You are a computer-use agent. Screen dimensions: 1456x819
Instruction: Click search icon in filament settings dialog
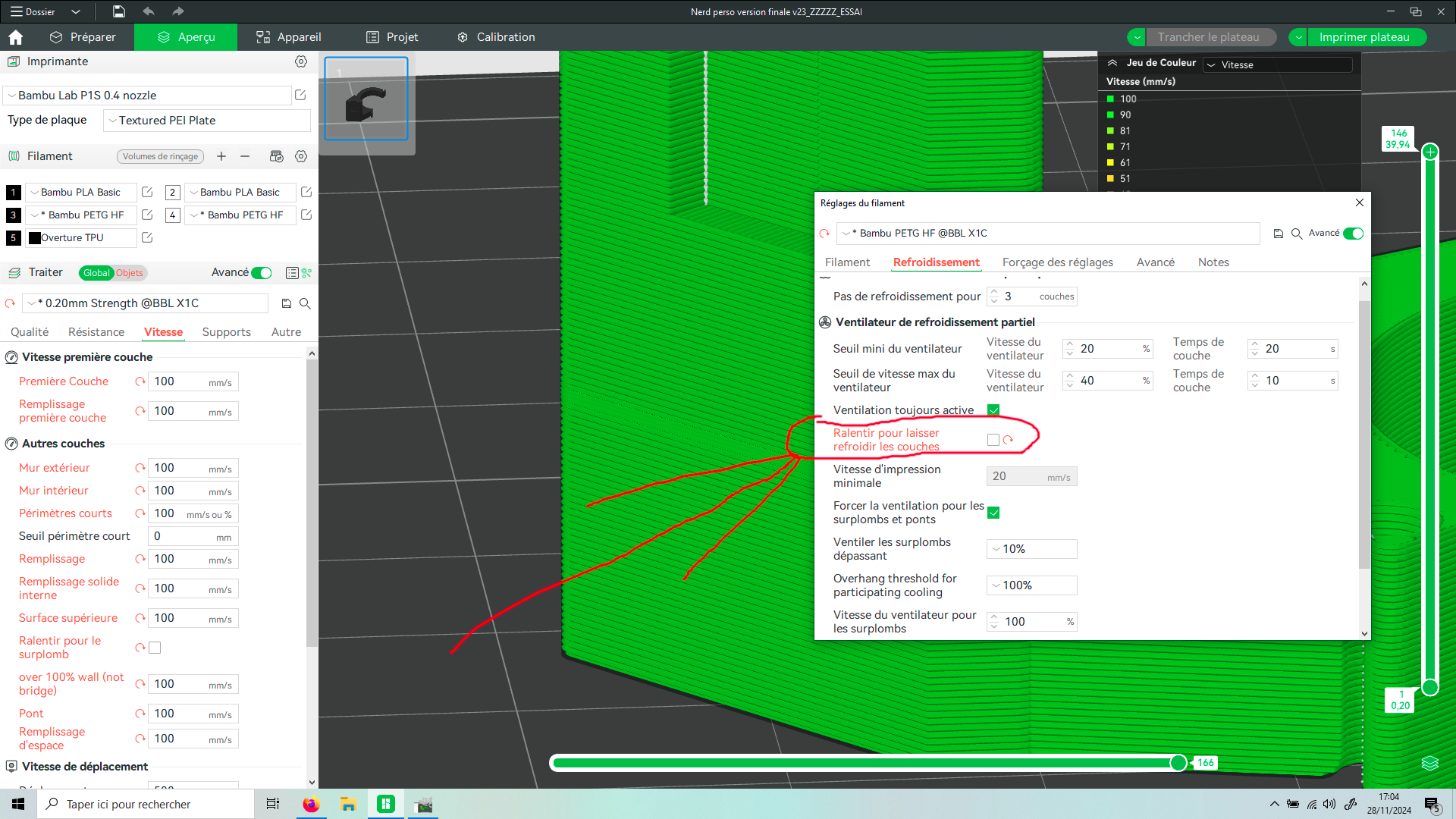pos(1297,234)
